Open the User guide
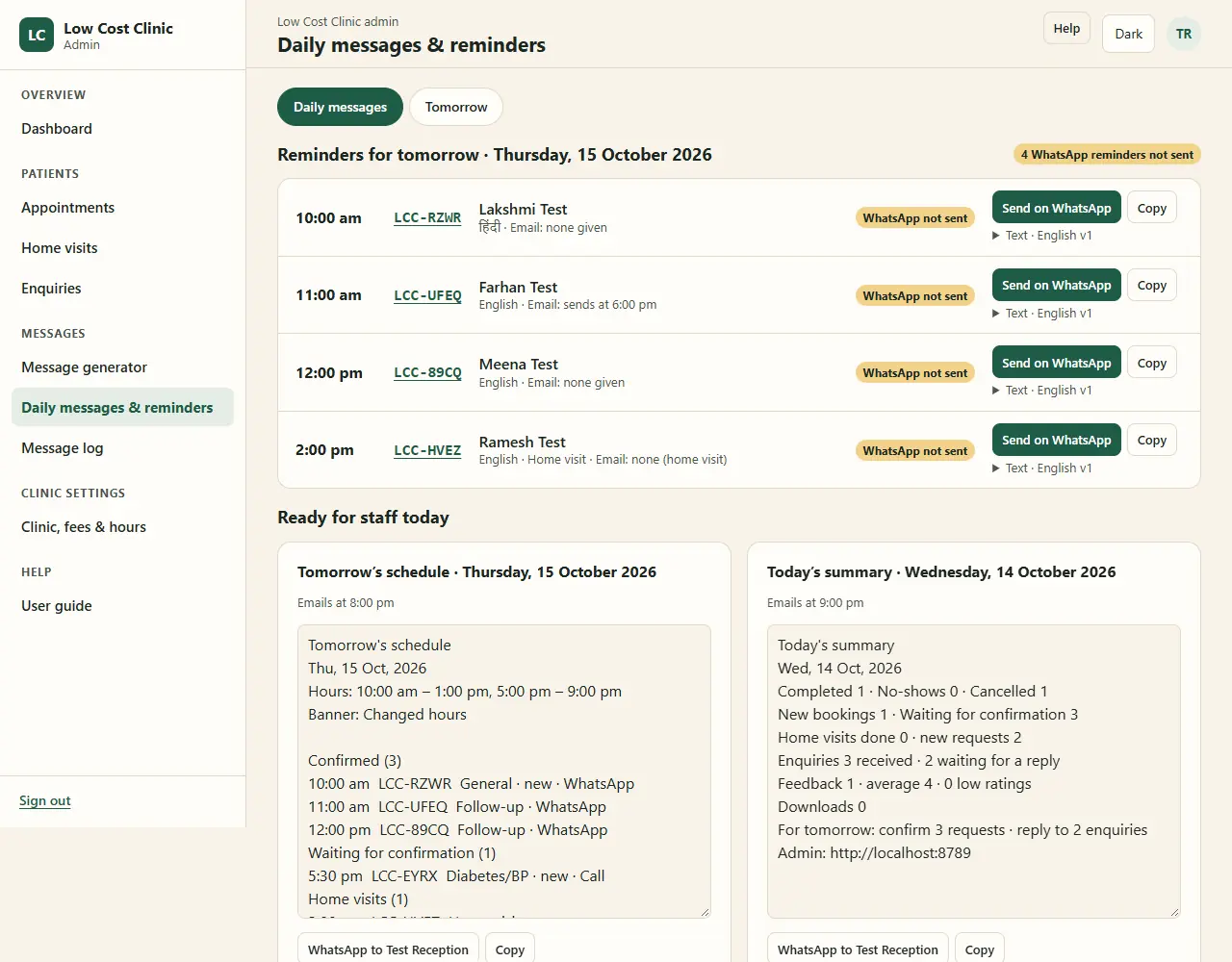 [122, 606]
